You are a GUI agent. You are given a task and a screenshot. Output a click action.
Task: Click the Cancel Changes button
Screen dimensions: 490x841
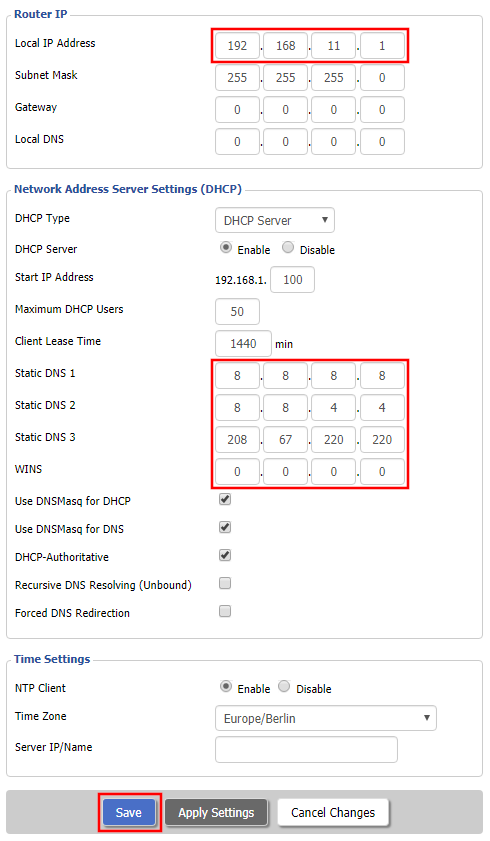click(x=333, y=812)
